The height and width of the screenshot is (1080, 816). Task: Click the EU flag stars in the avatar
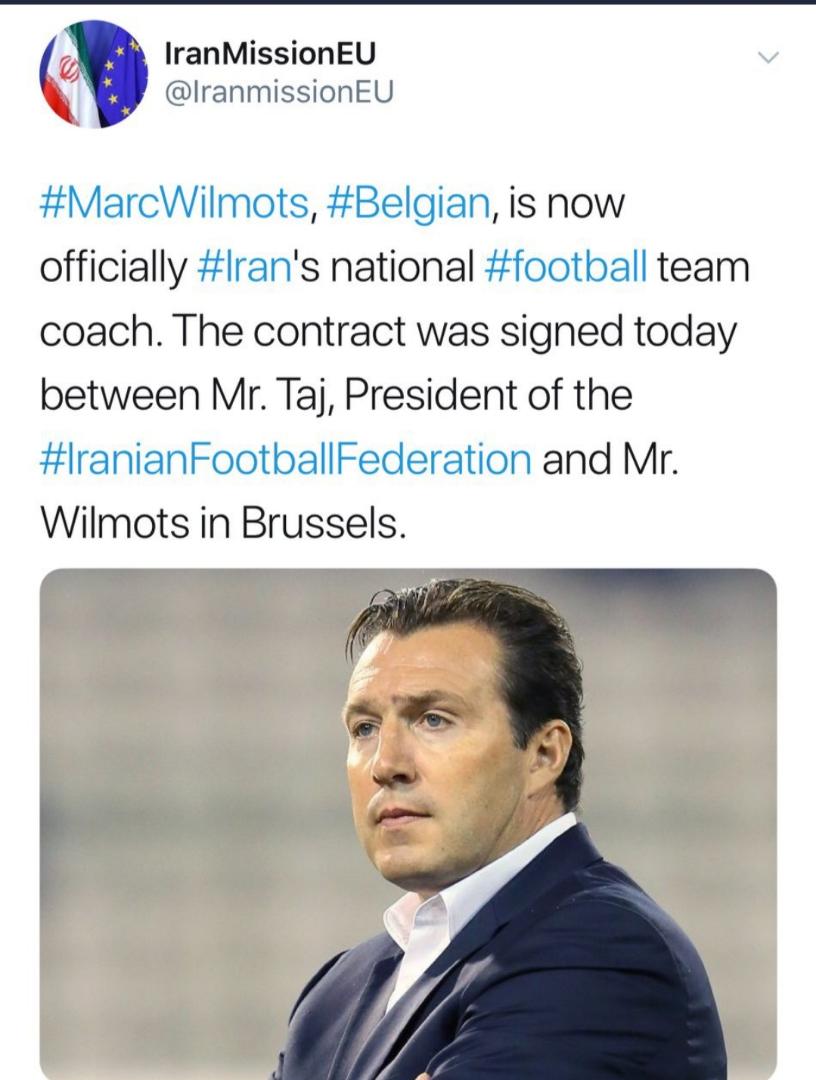(120, 70)
